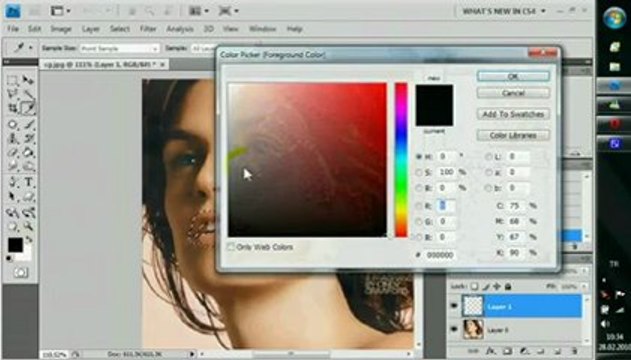Open the Layer menu

tap(91, 29)
